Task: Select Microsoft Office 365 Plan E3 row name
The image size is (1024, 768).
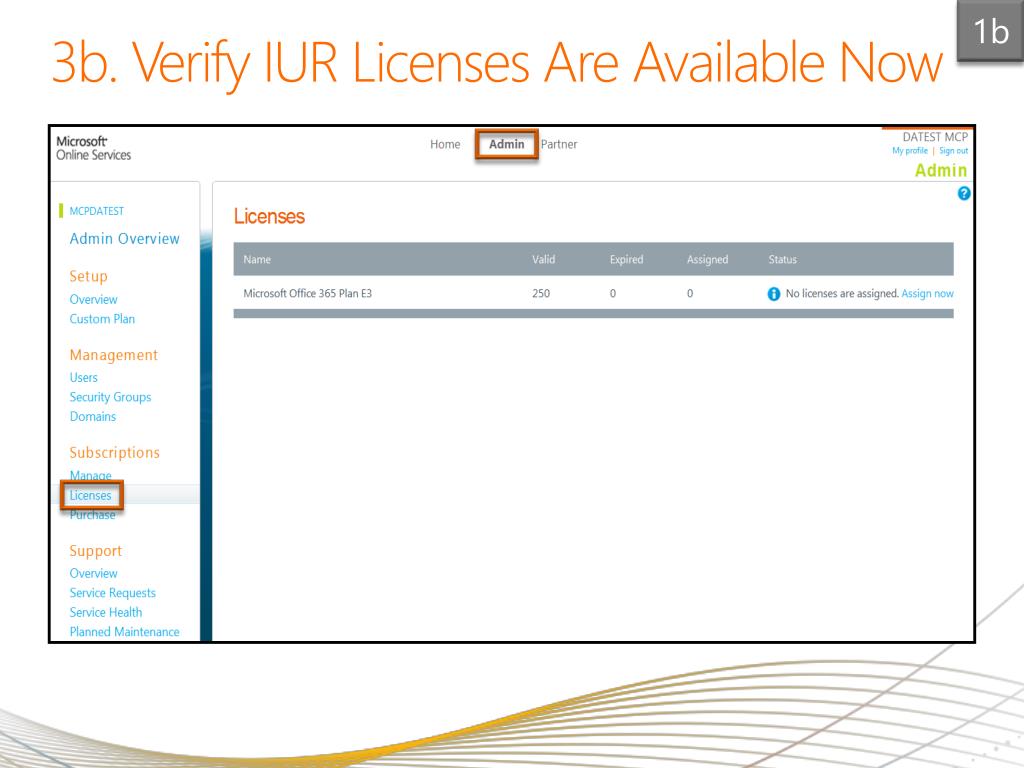Action: click(x=308, y=294)
